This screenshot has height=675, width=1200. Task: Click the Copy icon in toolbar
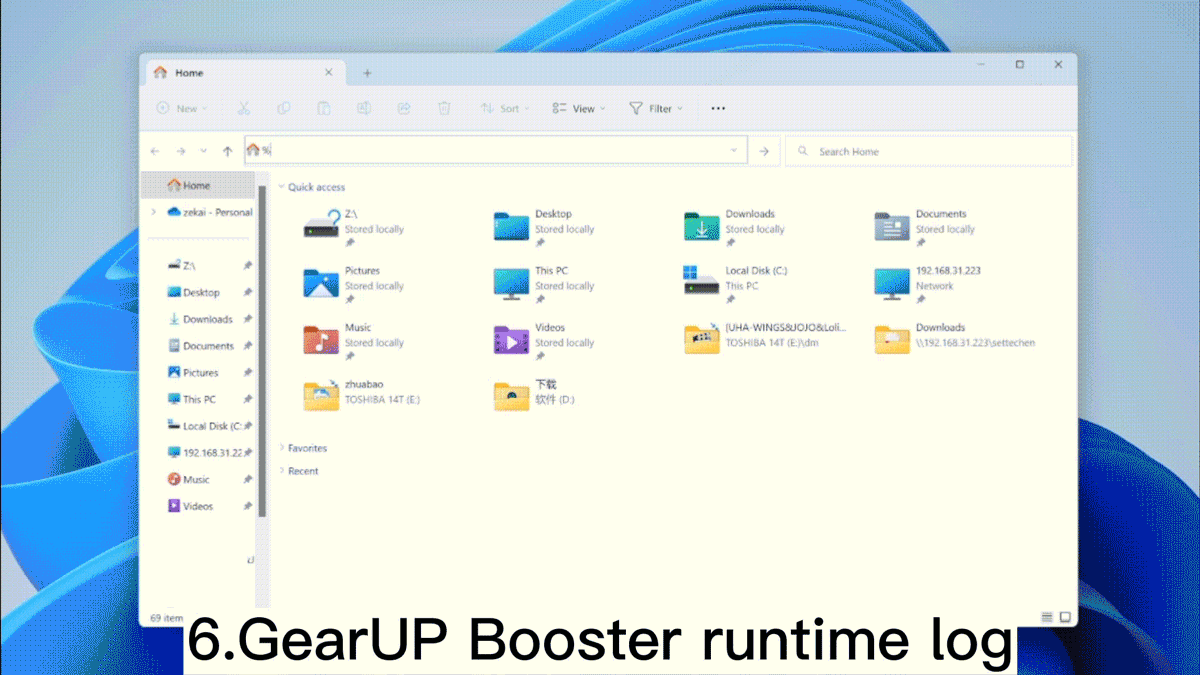(x=283, y=108)
